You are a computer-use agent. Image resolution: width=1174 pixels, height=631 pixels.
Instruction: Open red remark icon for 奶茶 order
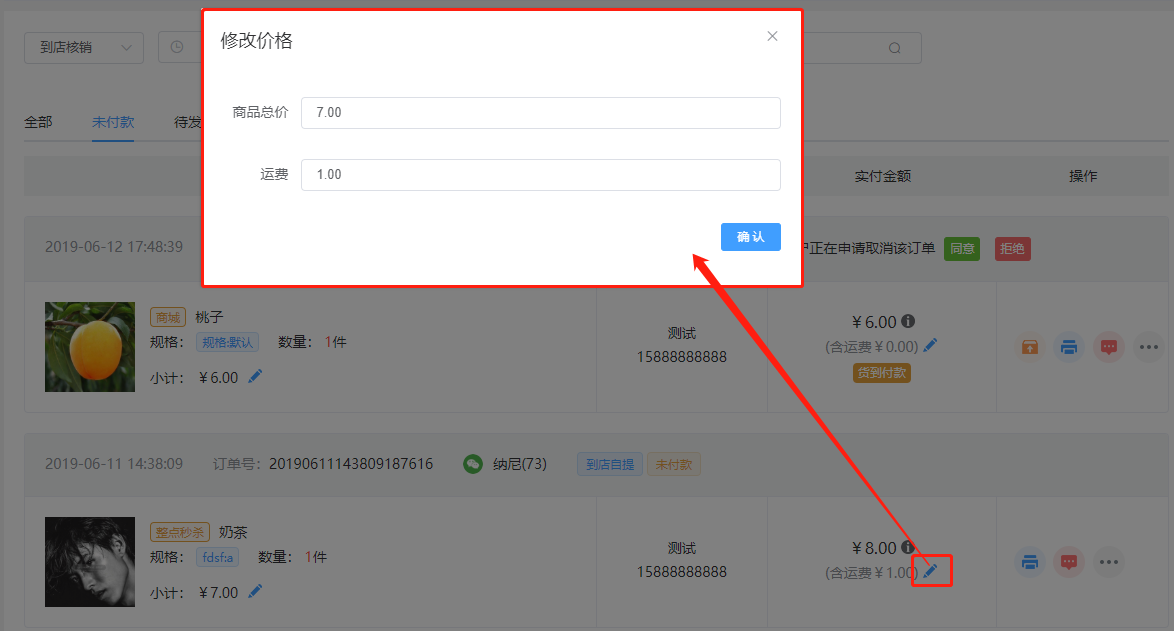pos(1069,562)
